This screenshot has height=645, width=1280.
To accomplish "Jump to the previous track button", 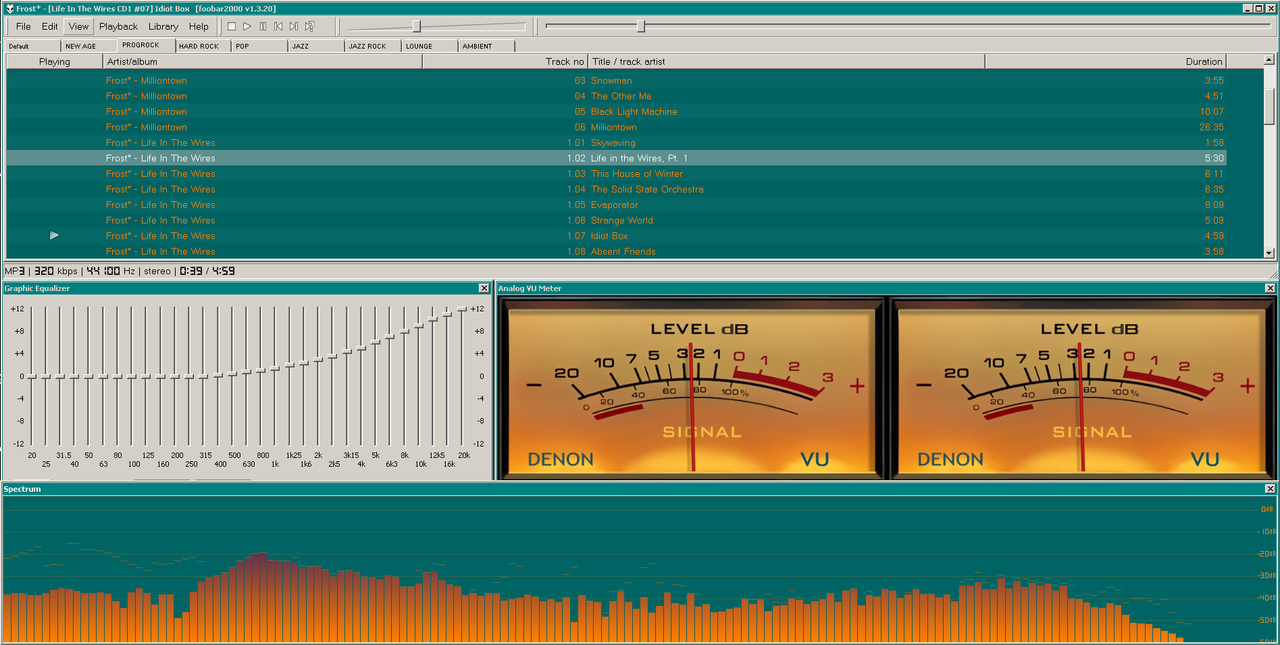I will point(278,26).
